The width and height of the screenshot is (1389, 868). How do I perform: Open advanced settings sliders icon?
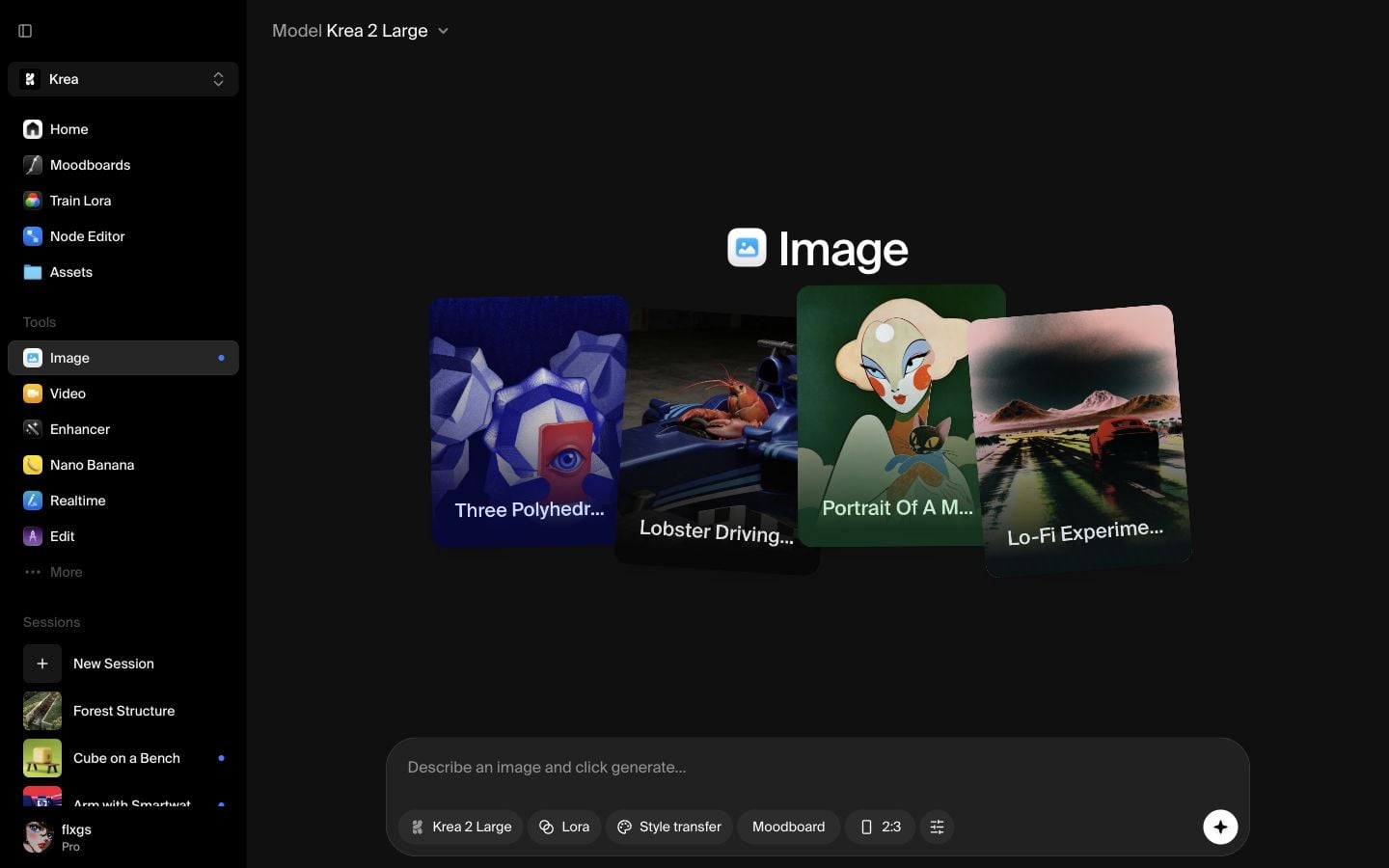937,827
